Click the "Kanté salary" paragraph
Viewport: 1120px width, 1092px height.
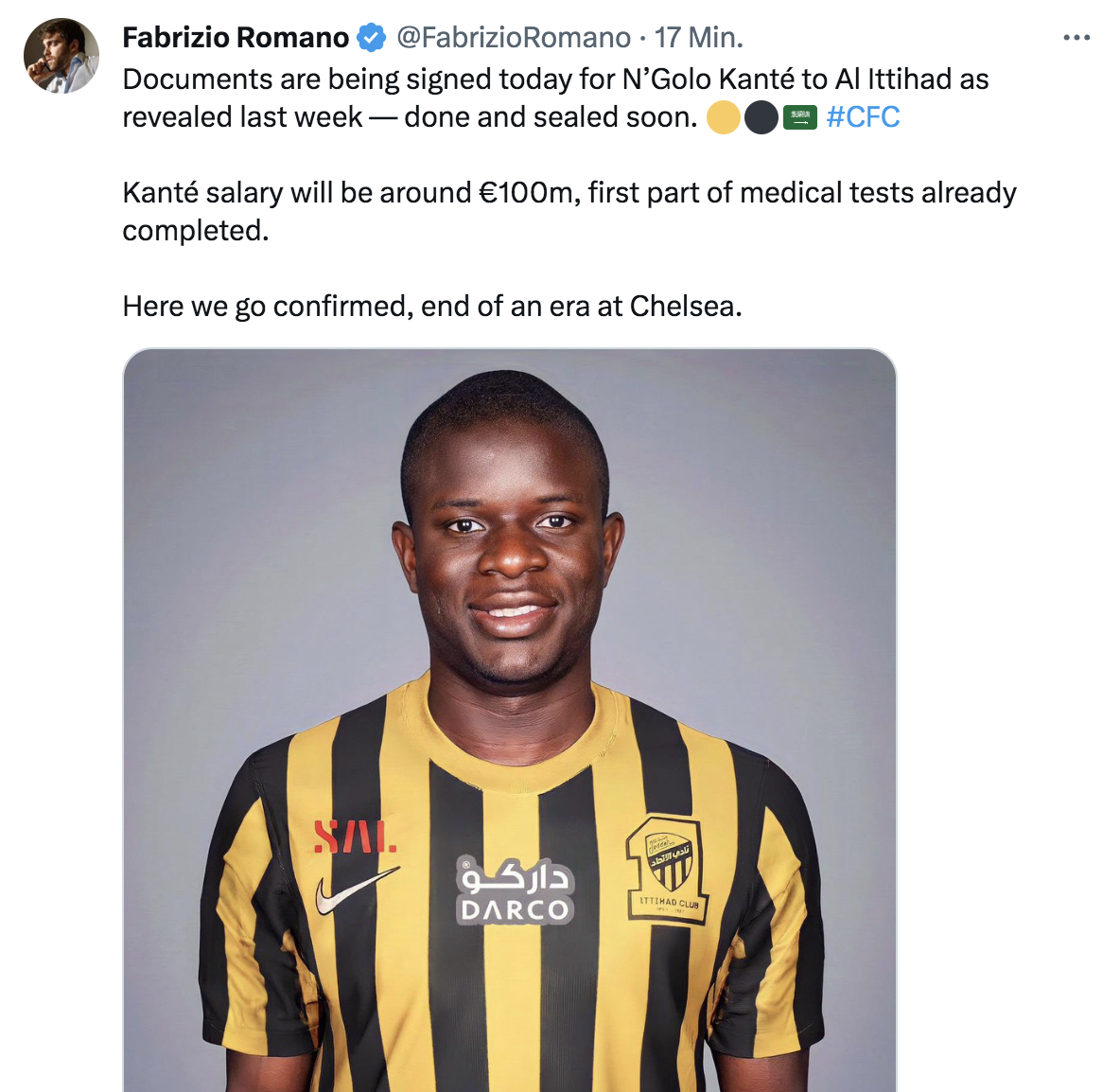pyautogui.click(x=569, y=212)
